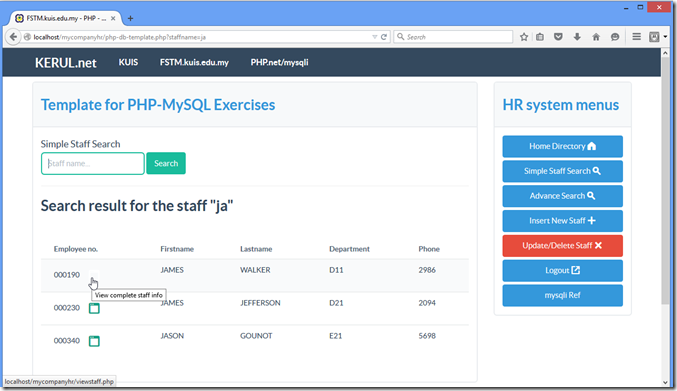This screenshot has height=391, width=677.
Task: Click the Template for PHP-MySQL Exercises heading
Action: (x=158, y=105)
